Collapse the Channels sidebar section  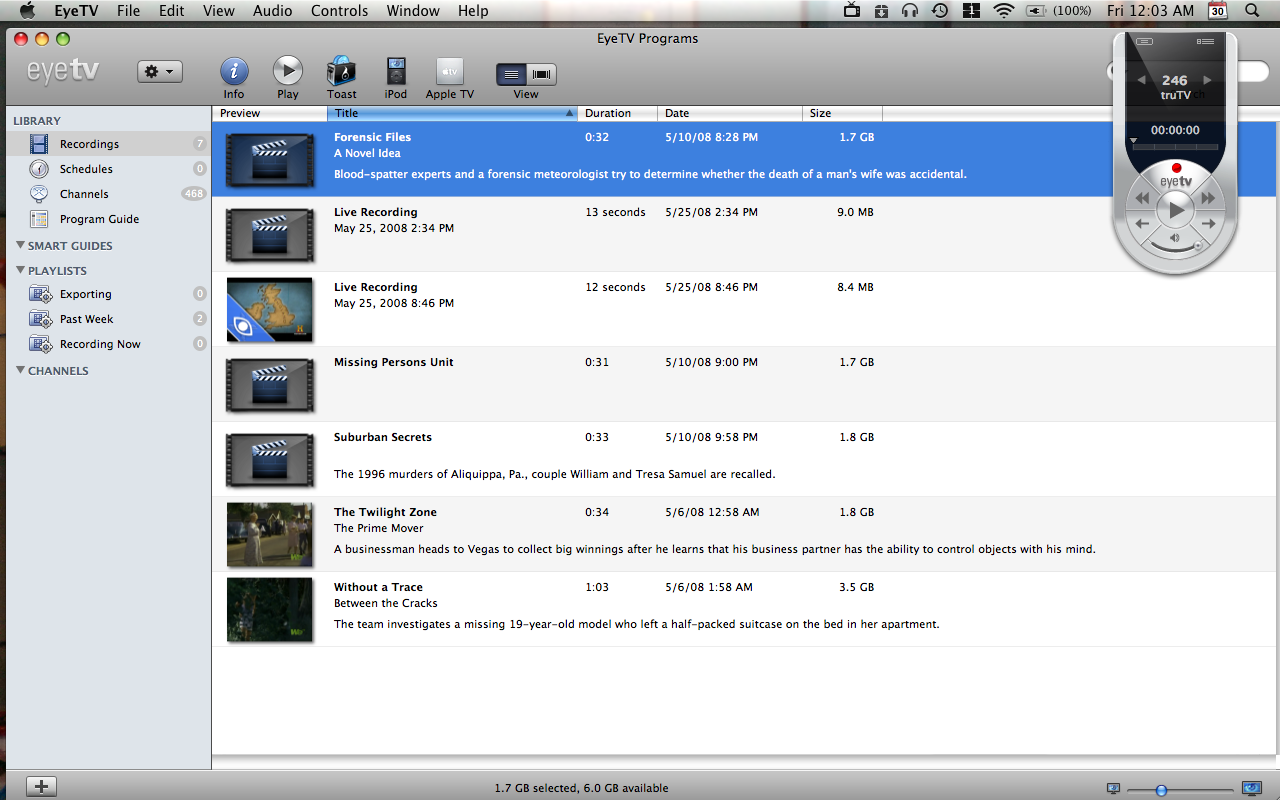(20, 370)
